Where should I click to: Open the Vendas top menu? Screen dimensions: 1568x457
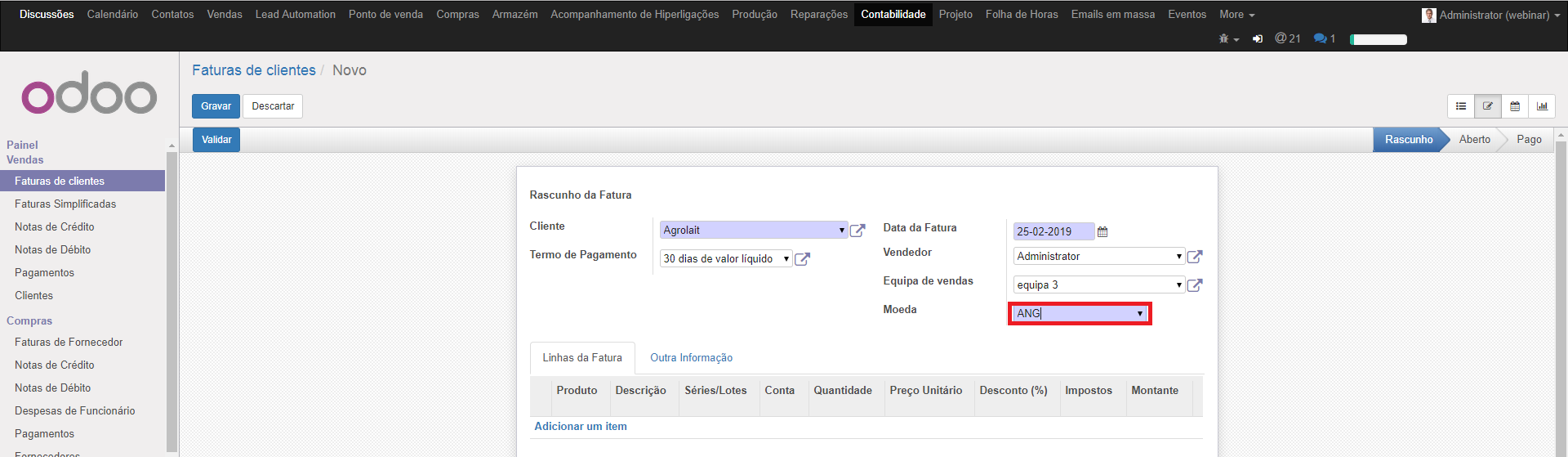click(225, 15)
